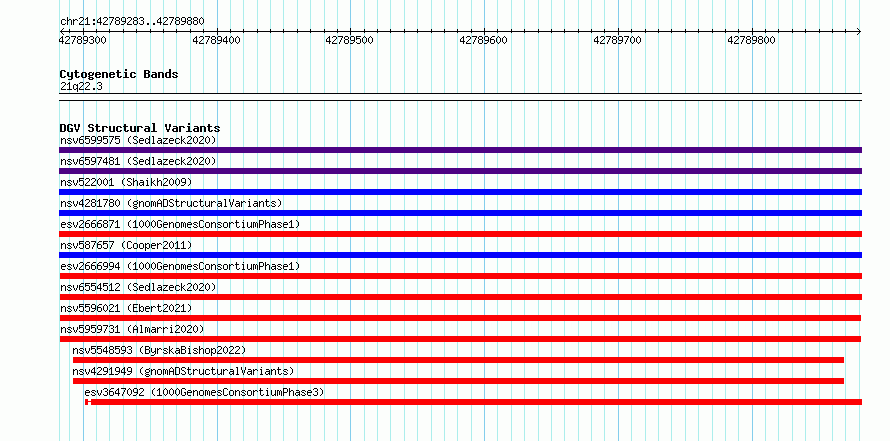Click the ruler's left end arrow
The width and height of the screenshot is (890, 441).
[x=62, y=31]
